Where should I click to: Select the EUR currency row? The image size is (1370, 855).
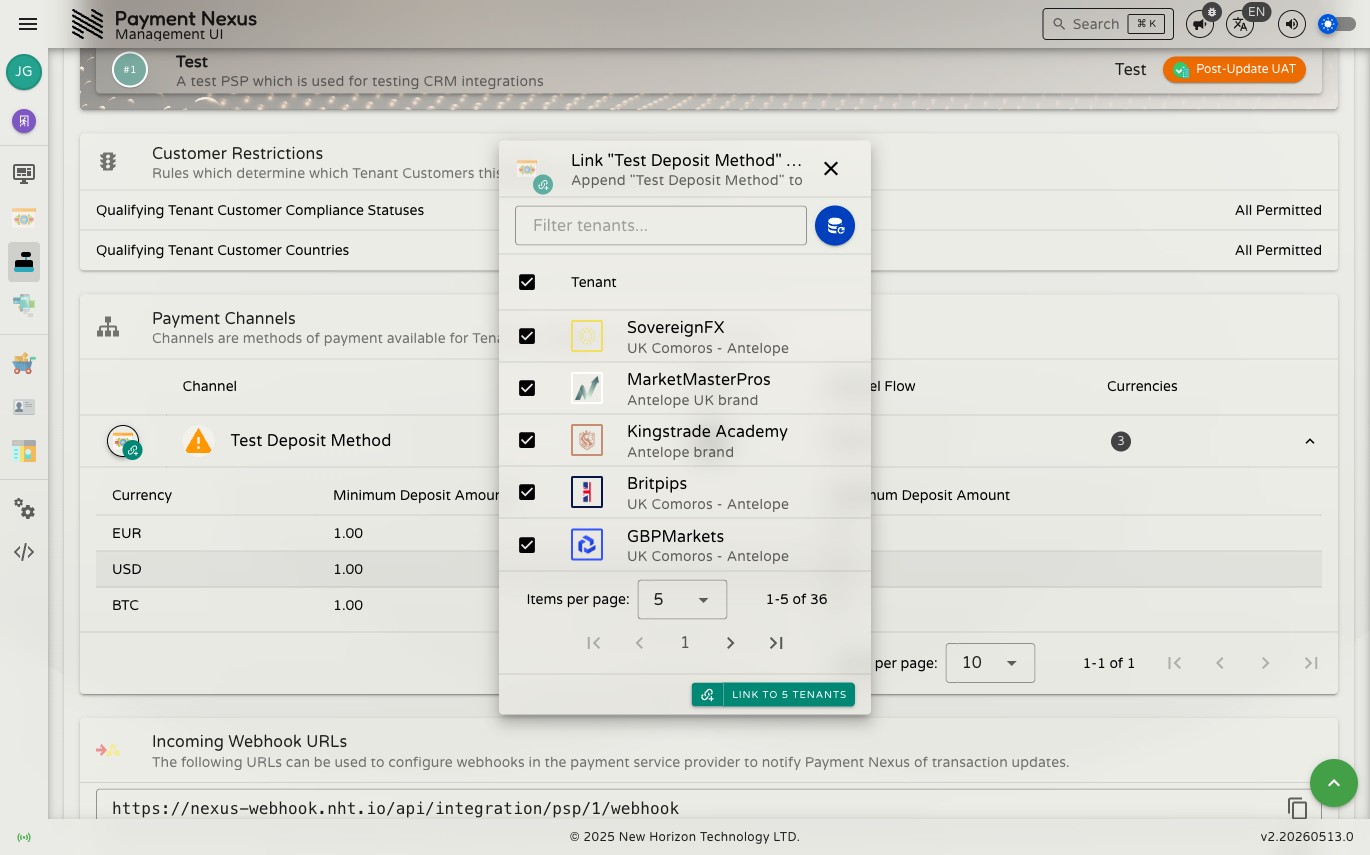[x=709, y=533]
